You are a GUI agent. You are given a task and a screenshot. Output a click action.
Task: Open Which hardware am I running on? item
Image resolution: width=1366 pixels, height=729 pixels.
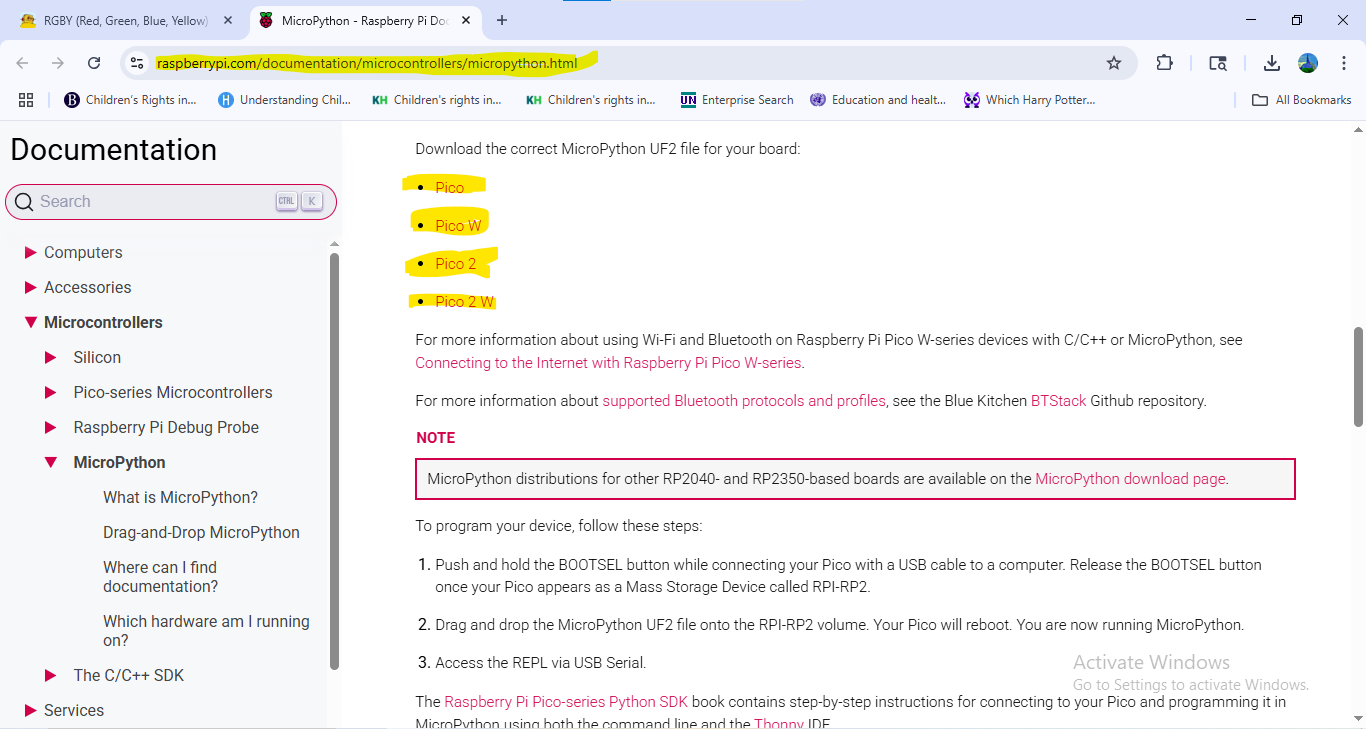[x=206, y=631]
